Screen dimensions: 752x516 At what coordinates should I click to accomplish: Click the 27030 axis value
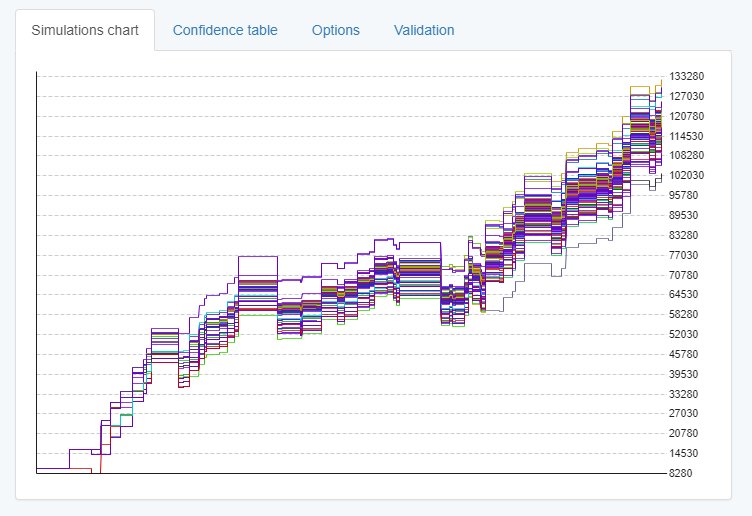click(x=684, y=413)
